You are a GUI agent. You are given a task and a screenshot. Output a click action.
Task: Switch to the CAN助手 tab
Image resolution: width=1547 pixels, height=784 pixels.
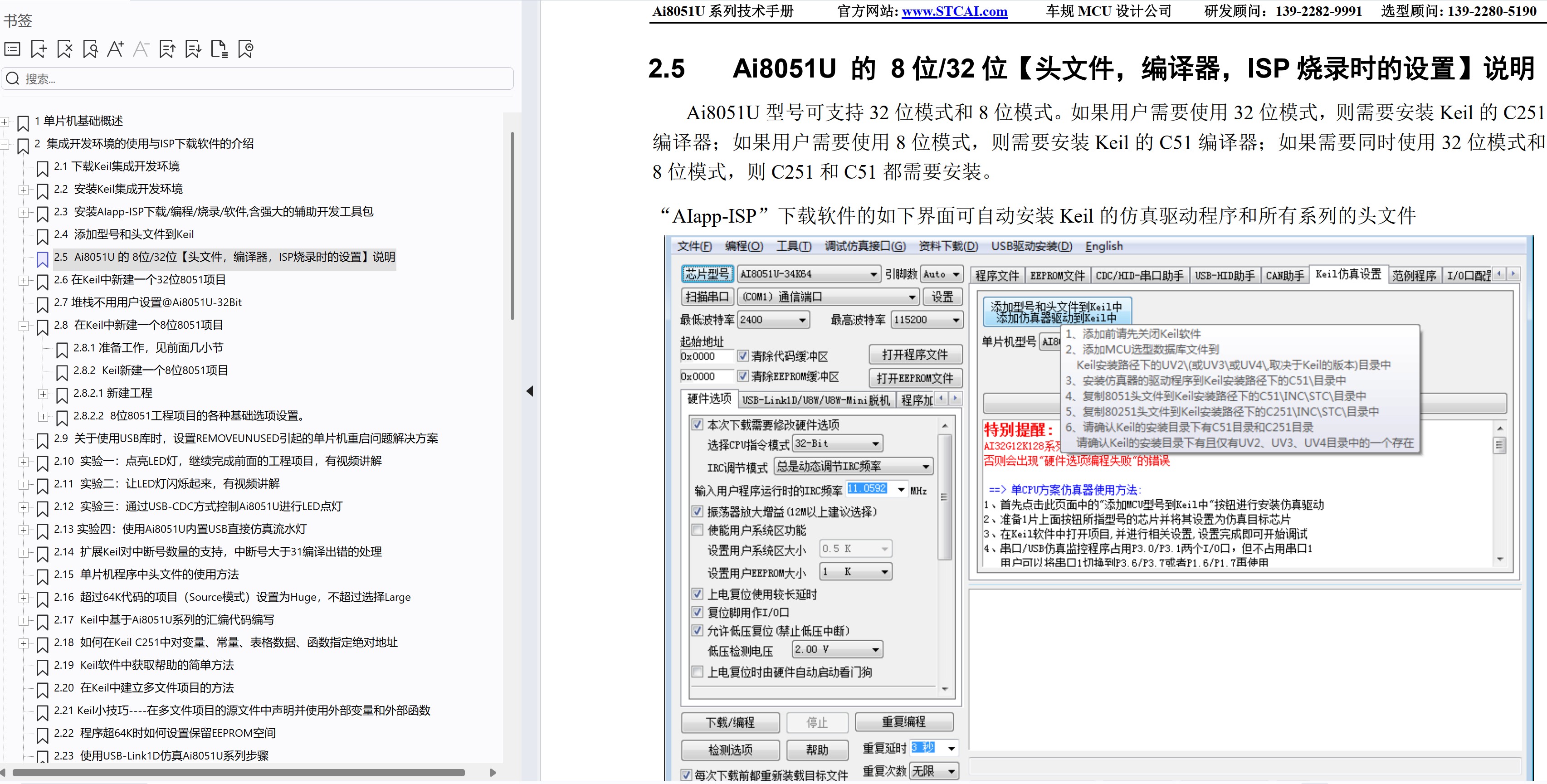tap(1284, 276)
